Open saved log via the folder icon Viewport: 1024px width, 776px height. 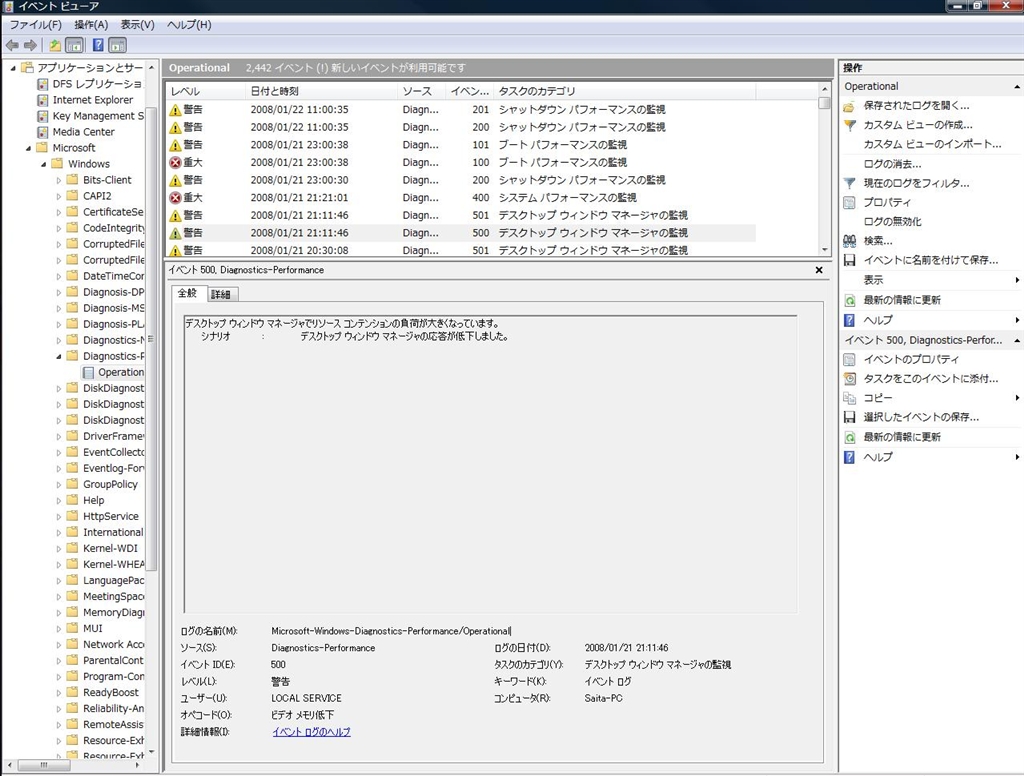[x=849, y=106]
